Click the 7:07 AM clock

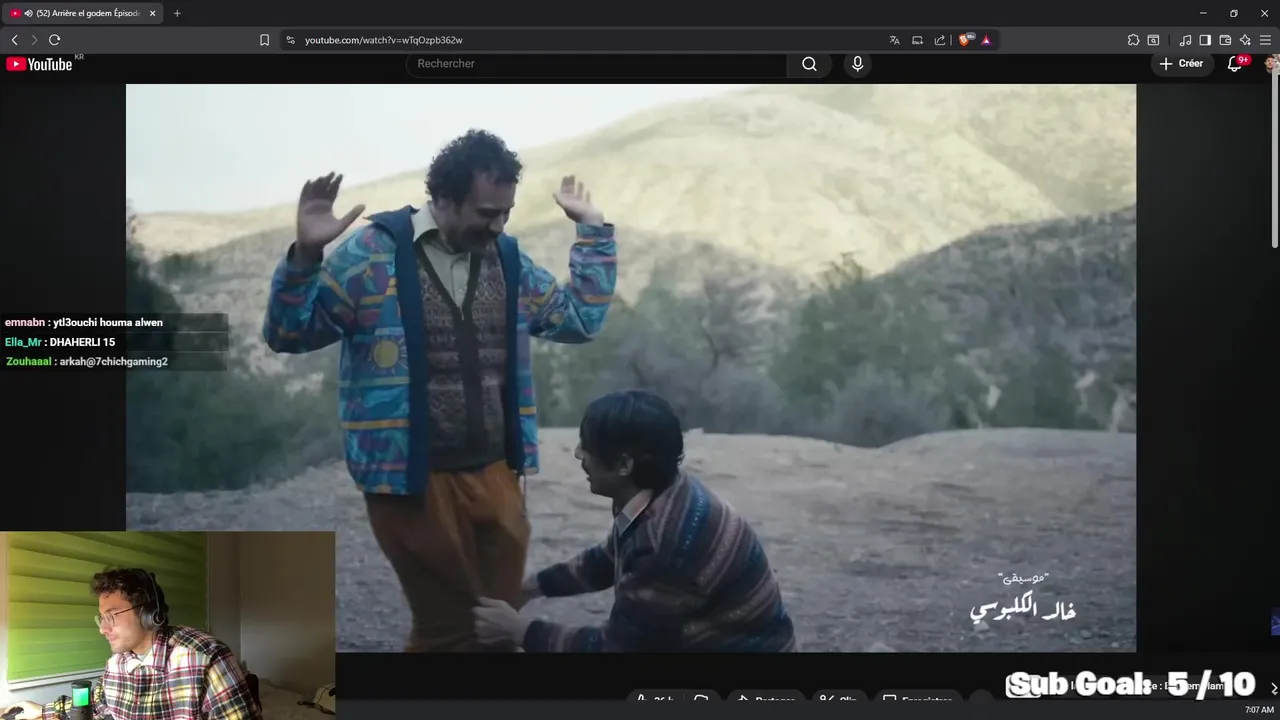click(x=1259, y=710)
